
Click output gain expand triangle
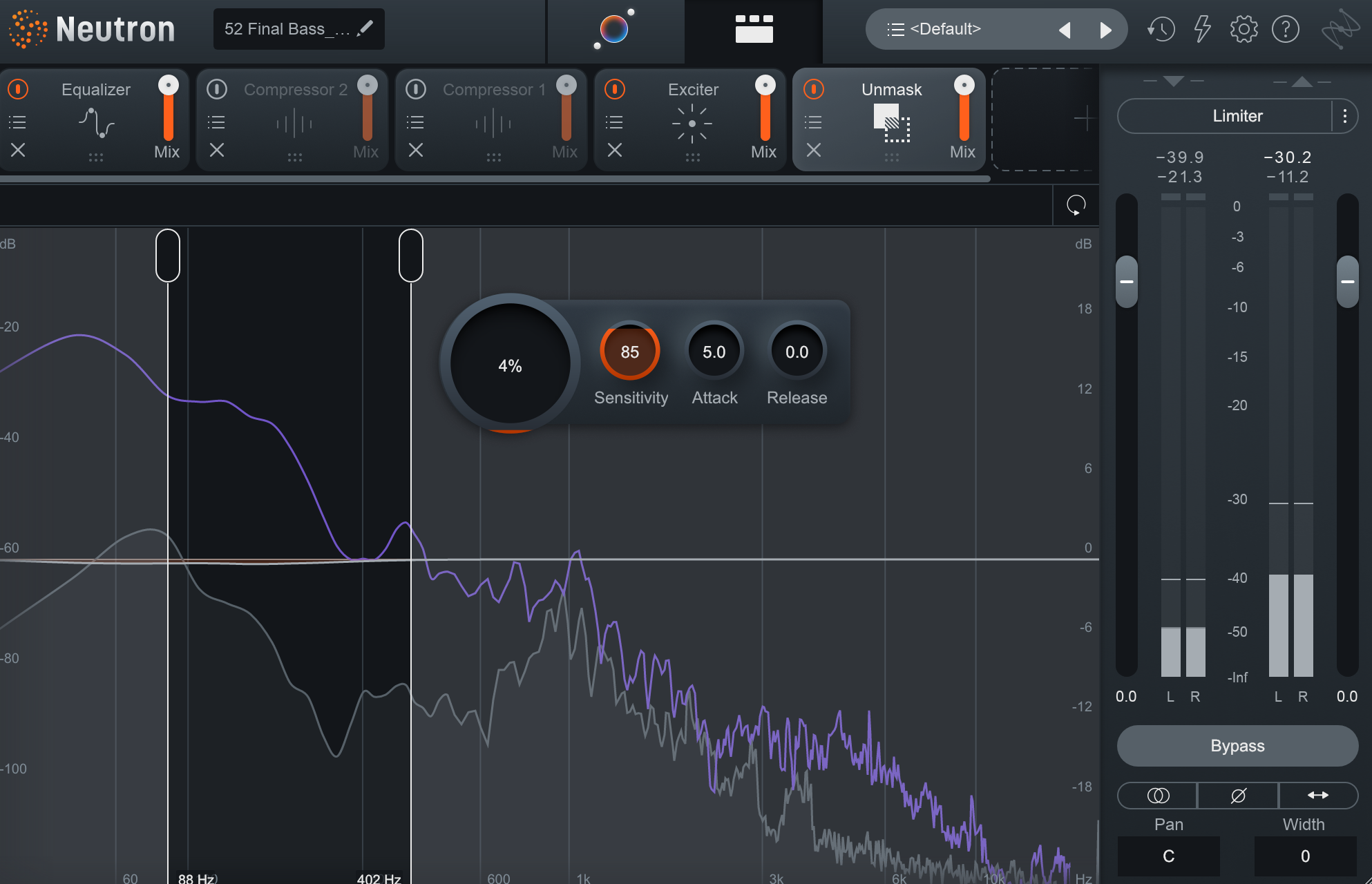[1302, 81]
